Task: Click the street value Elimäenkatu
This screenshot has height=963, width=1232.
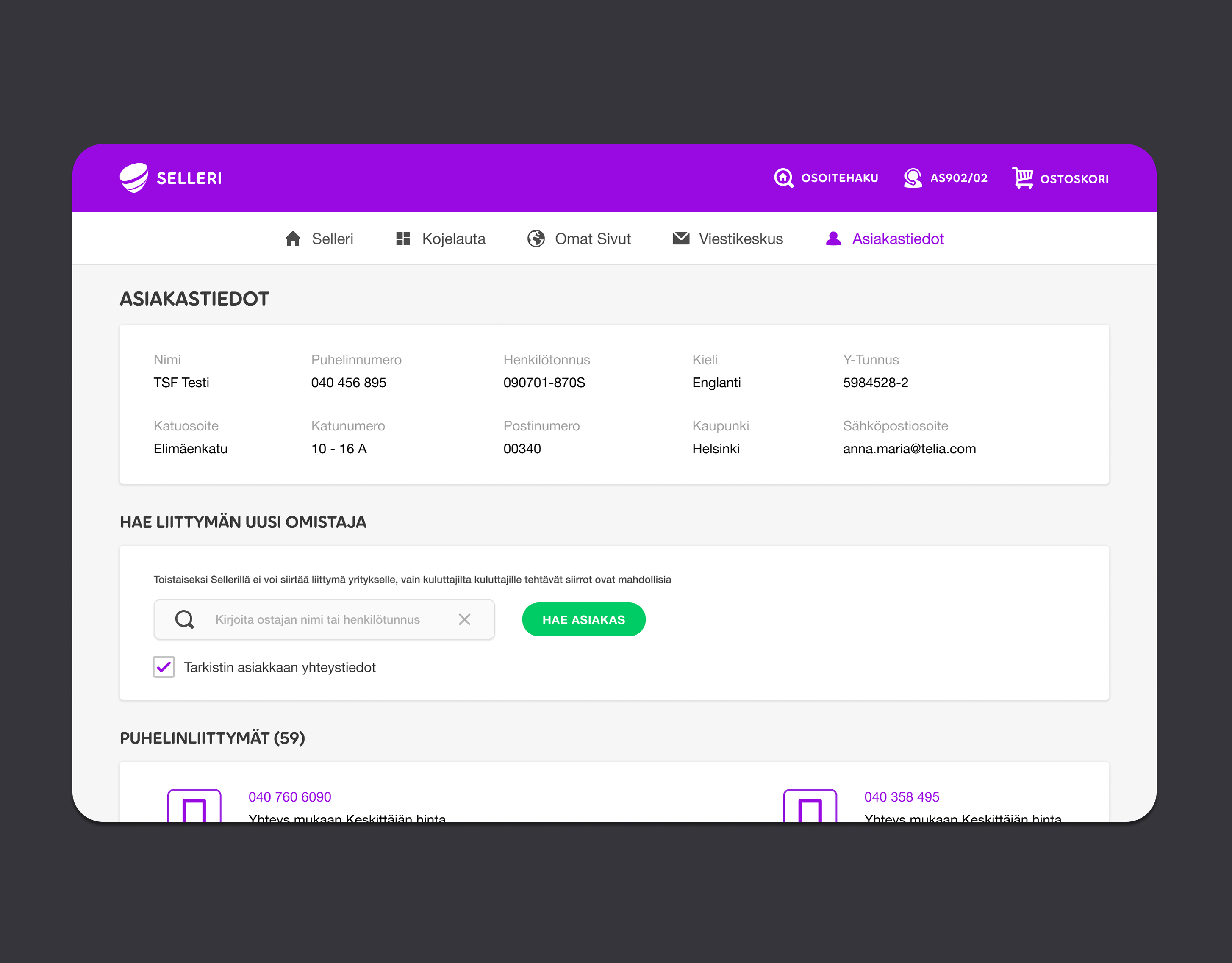Action: pos(191,449)
